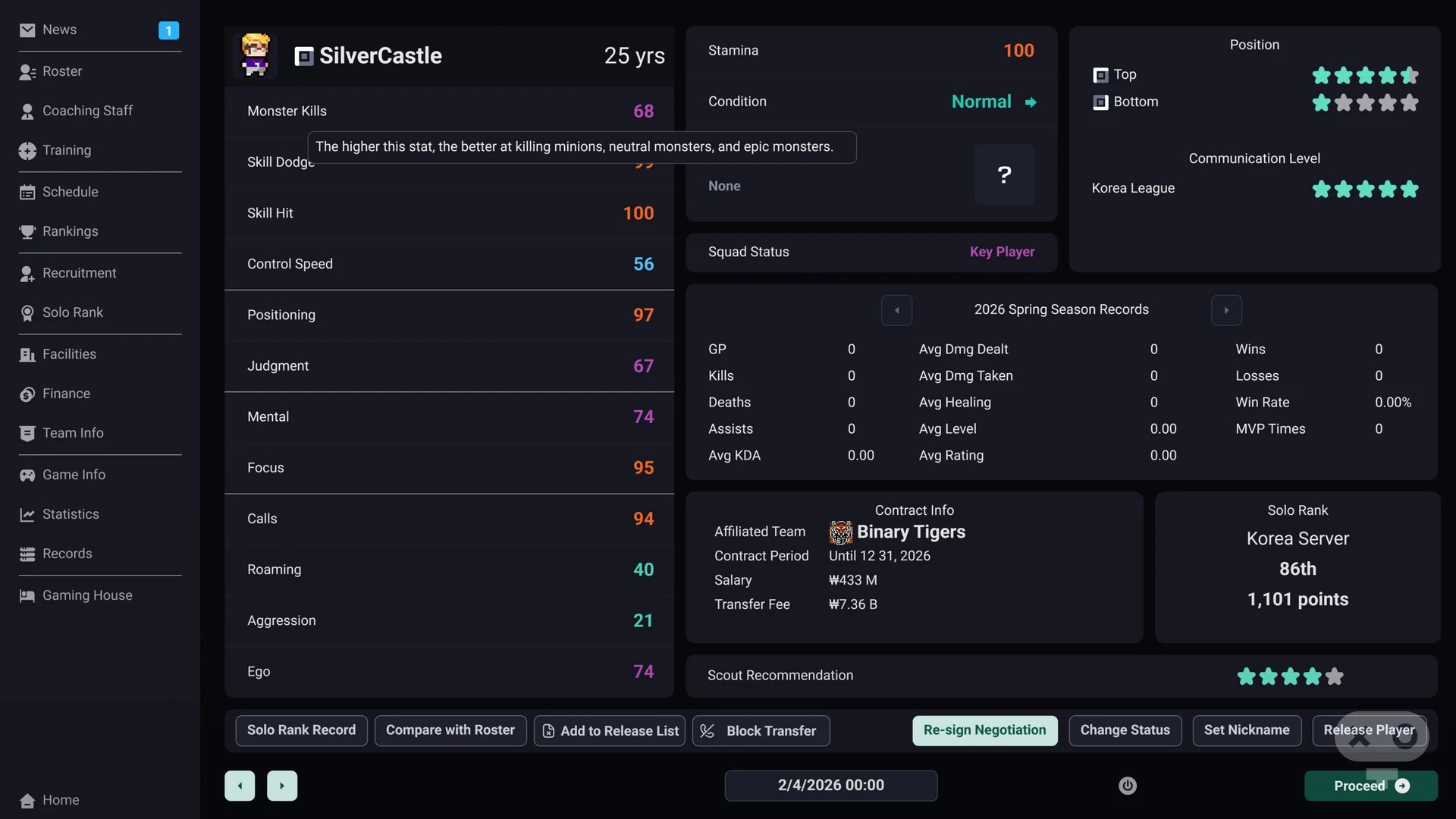Click the power icon near the date

[x=1128, y=786]
